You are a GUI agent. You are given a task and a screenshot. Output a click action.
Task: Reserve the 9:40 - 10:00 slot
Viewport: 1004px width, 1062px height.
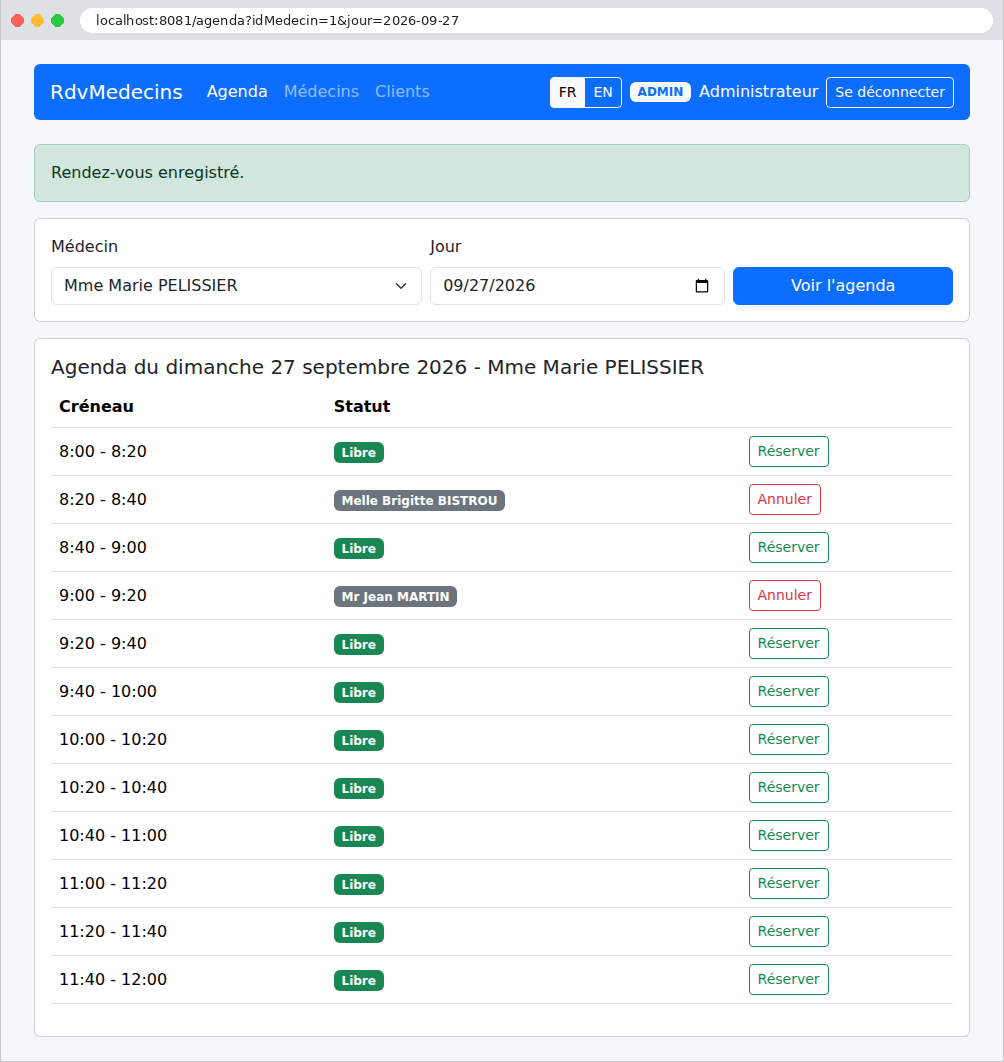[x=789, y=692]
